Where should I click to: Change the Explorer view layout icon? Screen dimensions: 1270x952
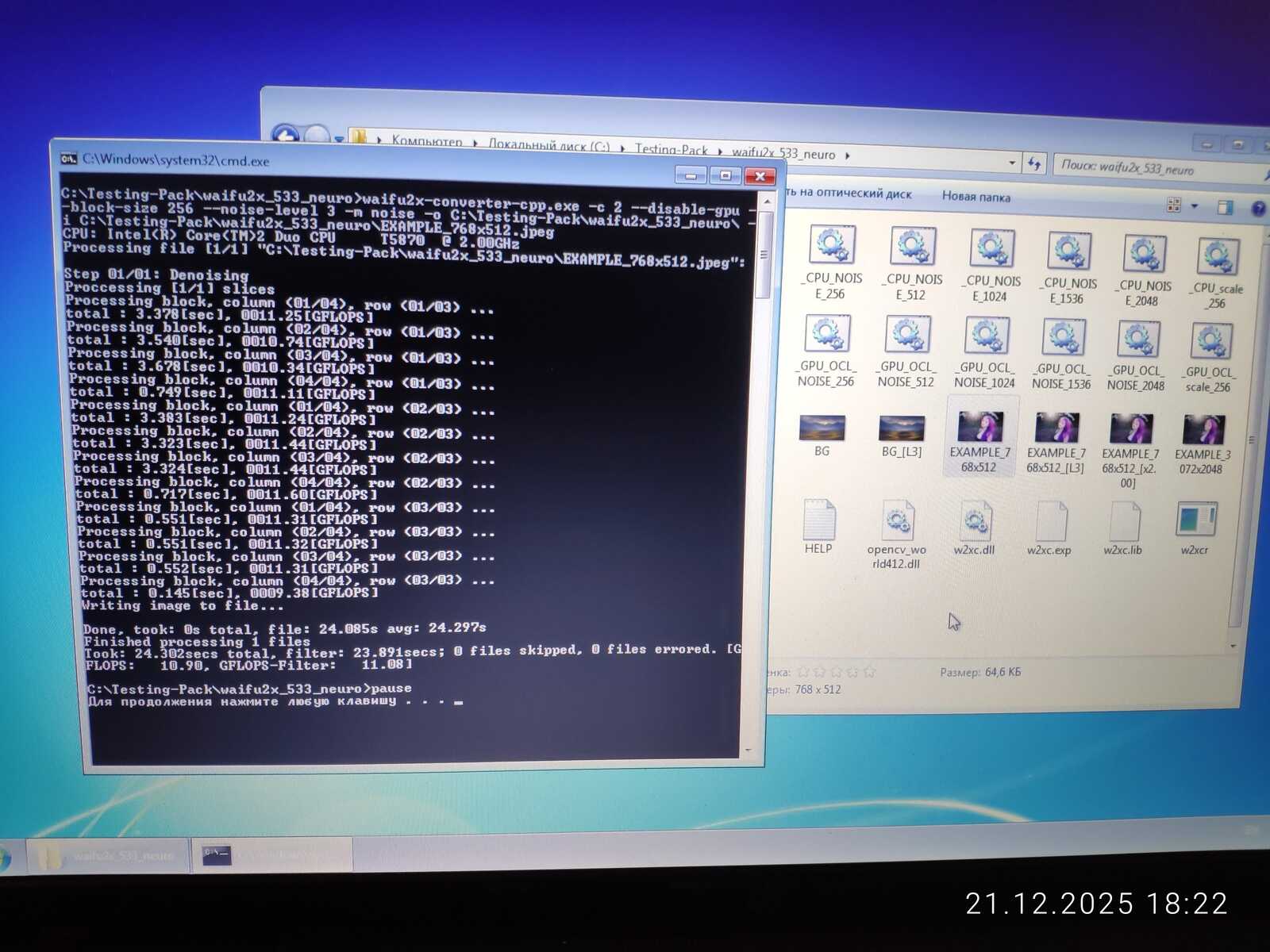1174,205
